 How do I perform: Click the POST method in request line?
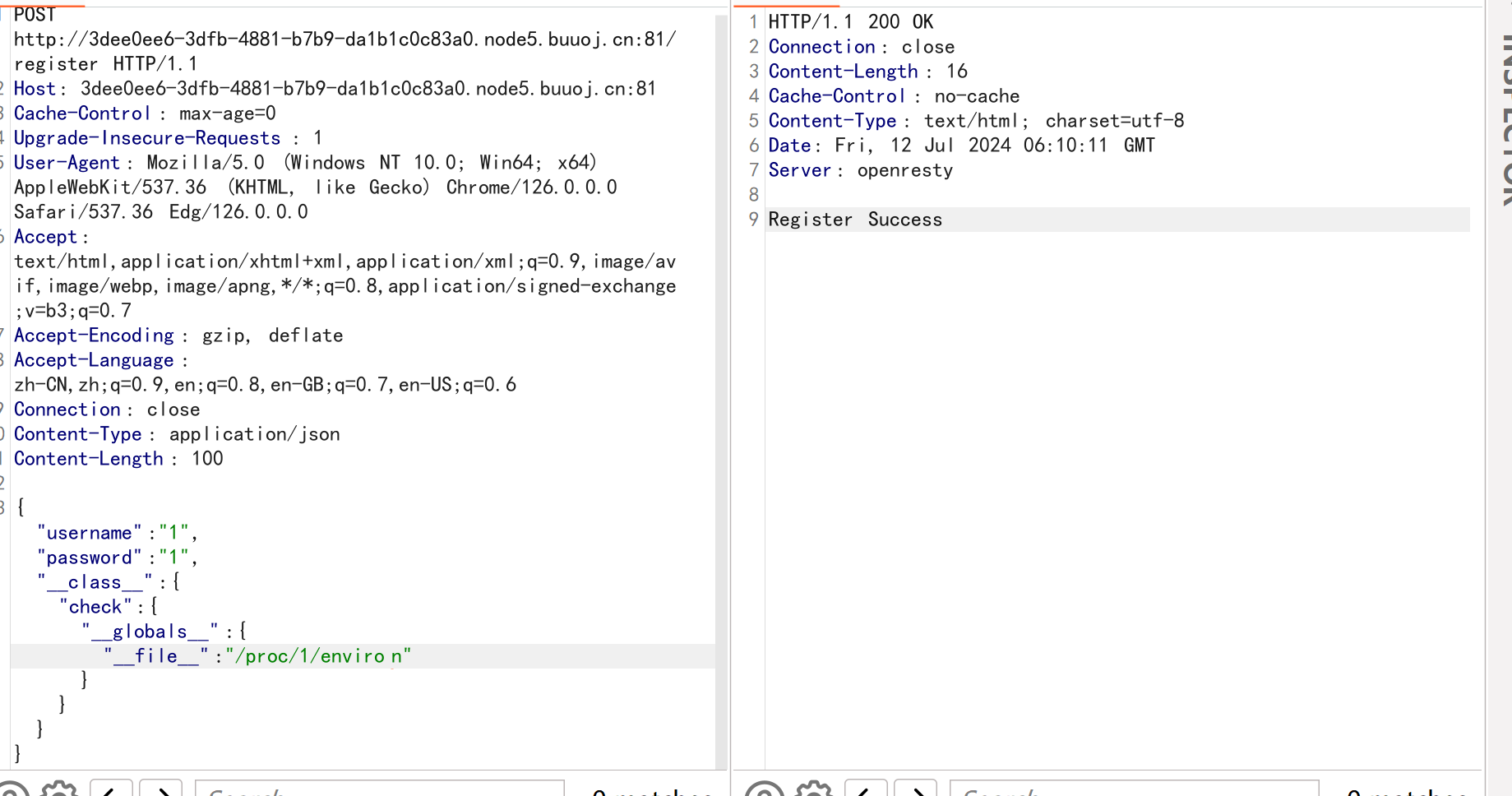click(x=35, y=15)
